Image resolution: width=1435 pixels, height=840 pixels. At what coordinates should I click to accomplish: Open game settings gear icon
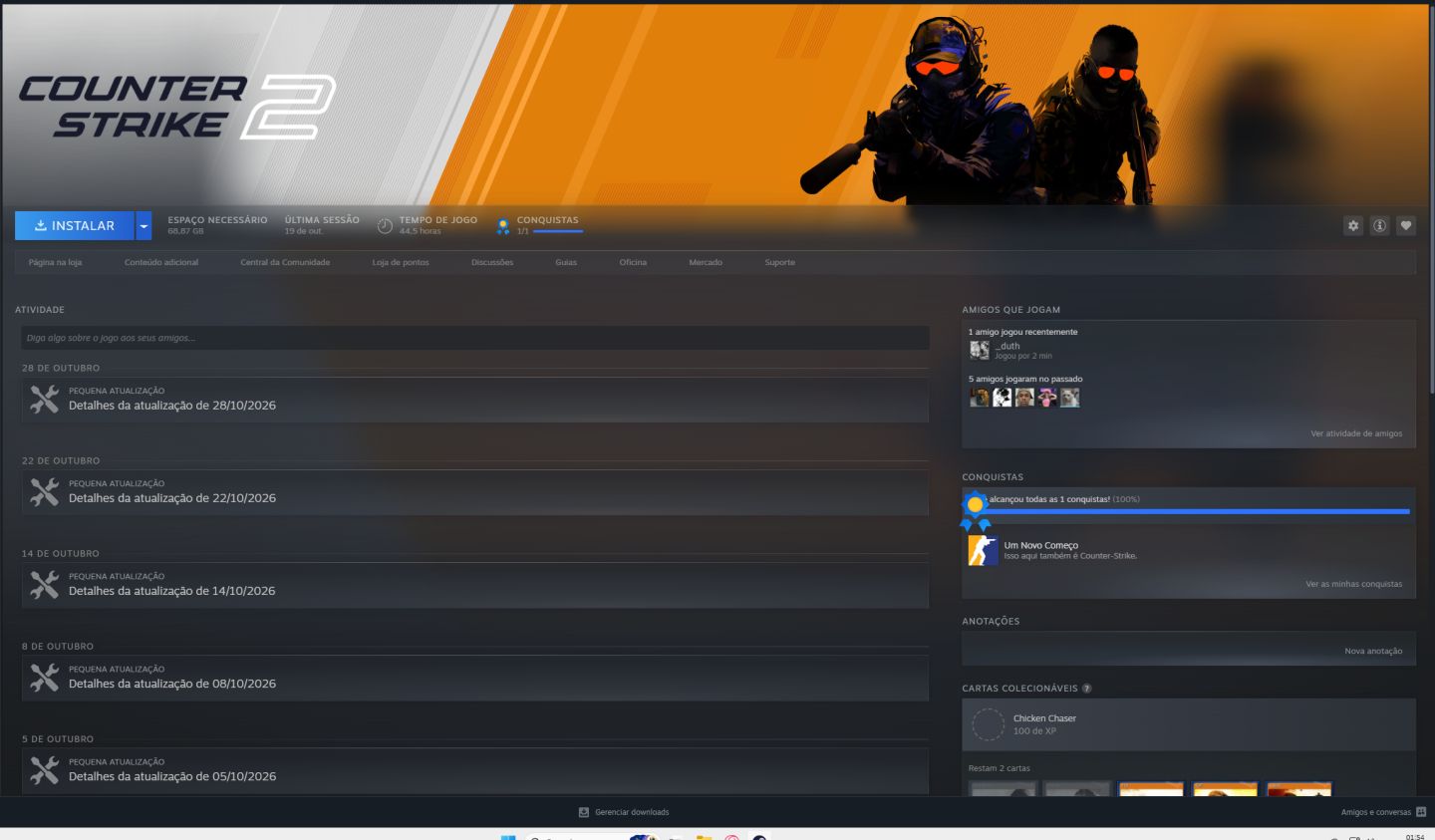pos(1353,225)
